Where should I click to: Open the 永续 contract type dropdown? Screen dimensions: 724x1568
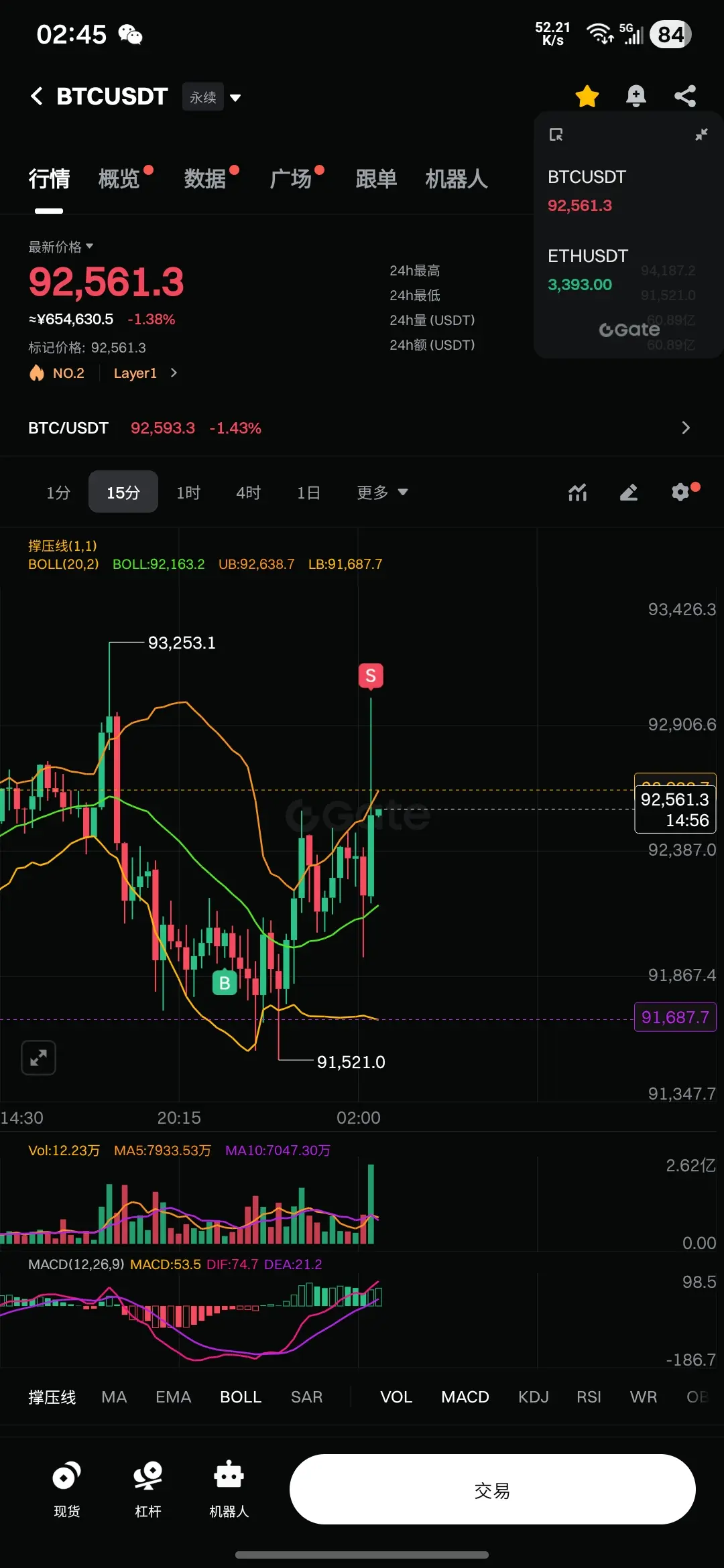click(x=213, y=97)
